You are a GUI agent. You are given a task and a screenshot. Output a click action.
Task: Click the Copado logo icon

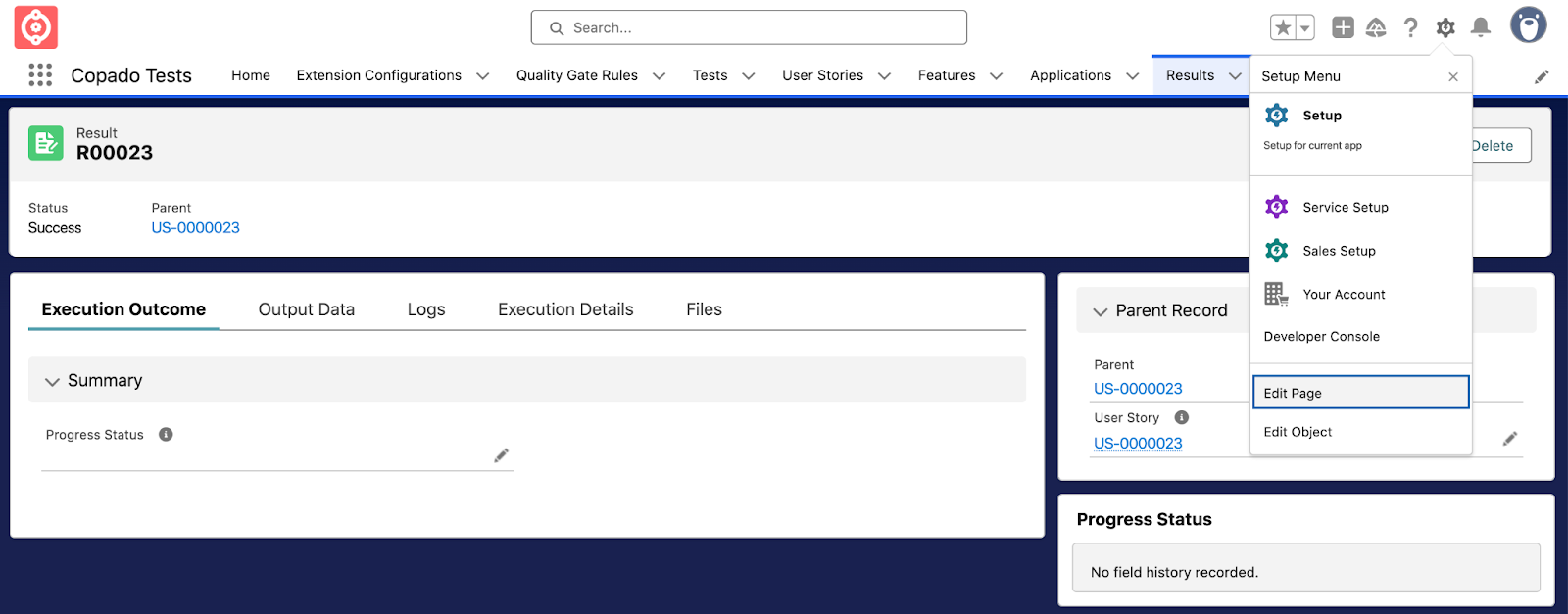(36, 27)
